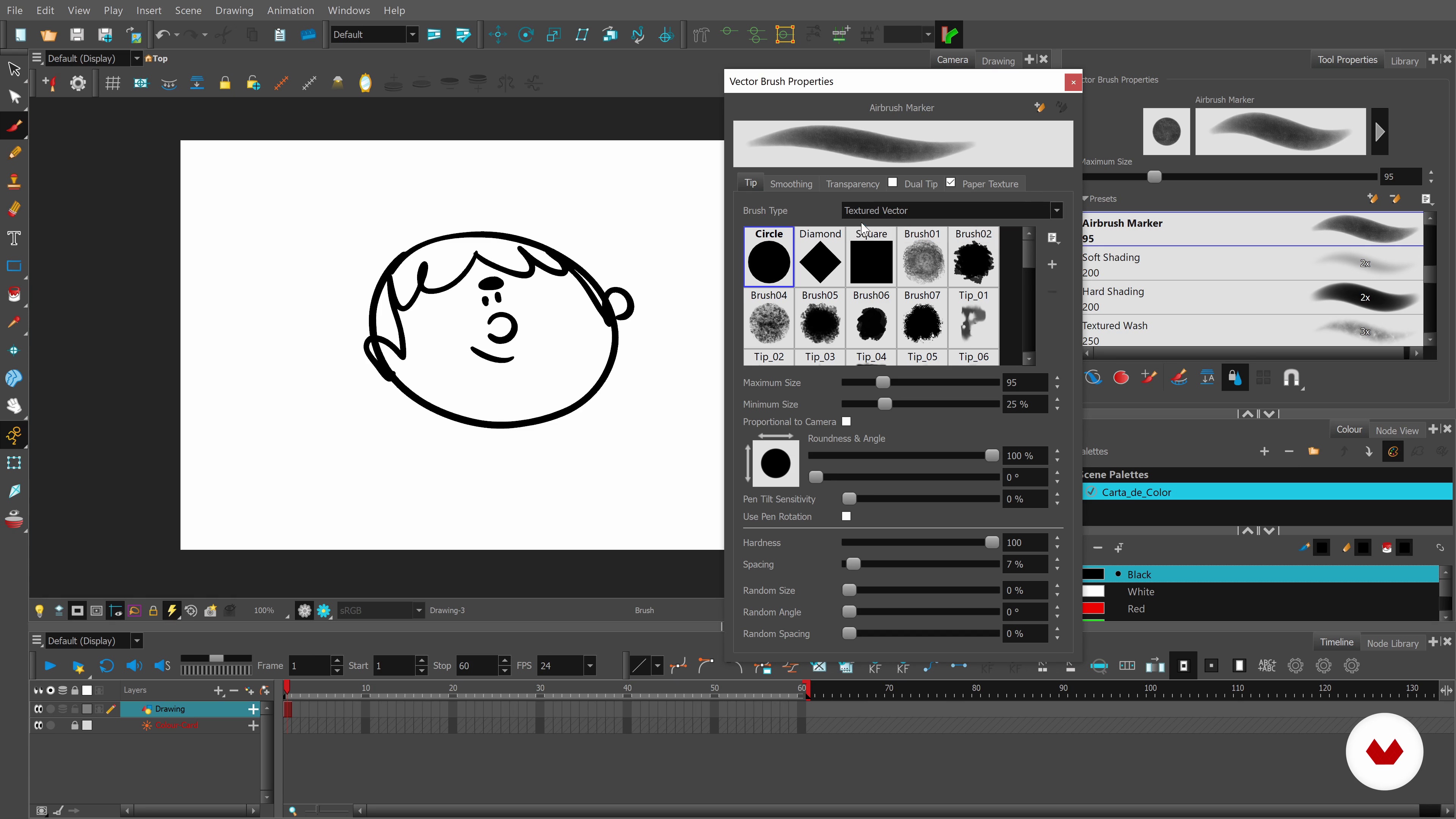Select the Transform arrow tool
1456x819 pixels.
coord(14,68)
